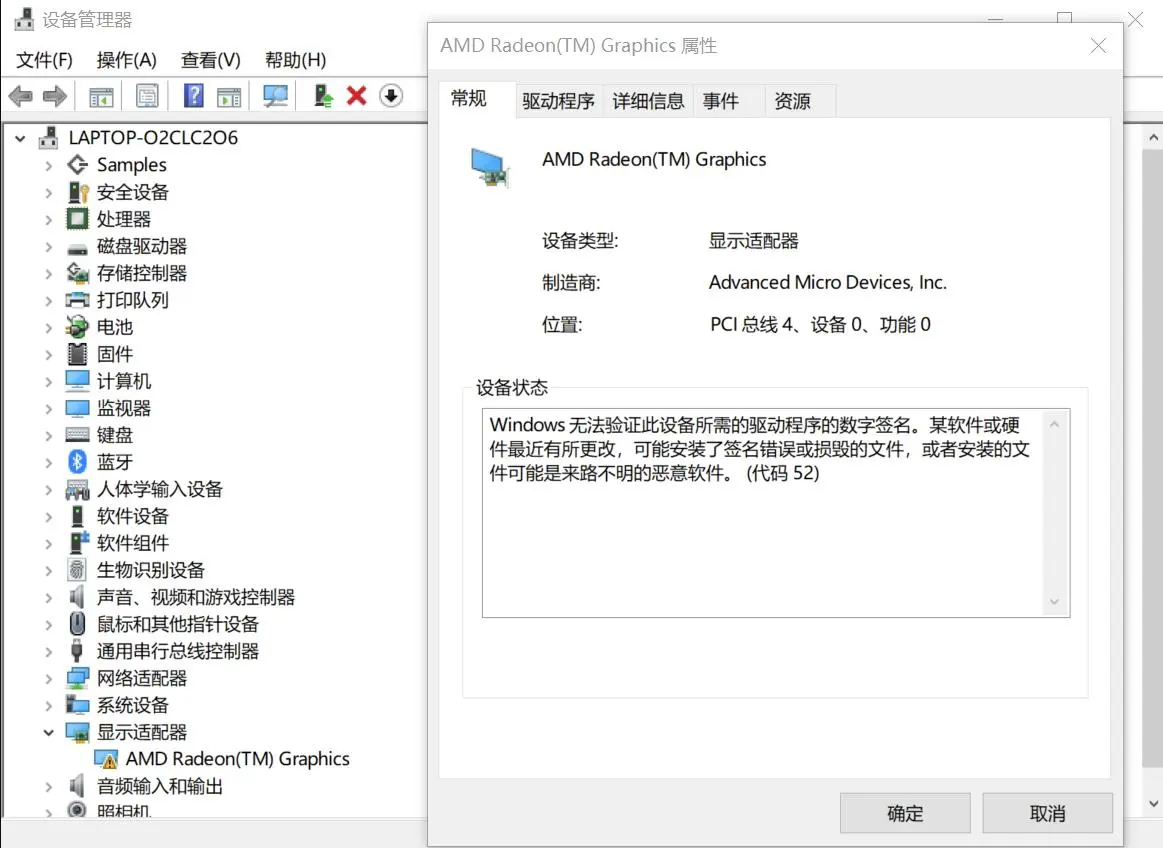Viewport: 1163px width, 848px height.
Task: Click the red X uninstall device icon
Action: point(356,96)
